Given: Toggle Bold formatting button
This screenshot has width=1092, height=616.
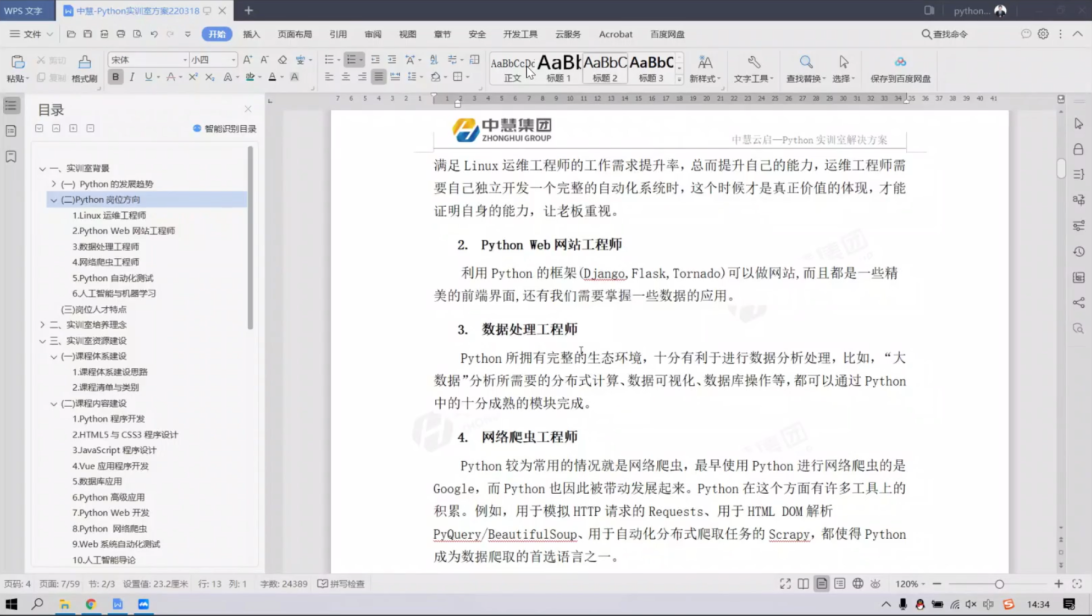Looking at the screenshot, I should (x=116, y=77).
